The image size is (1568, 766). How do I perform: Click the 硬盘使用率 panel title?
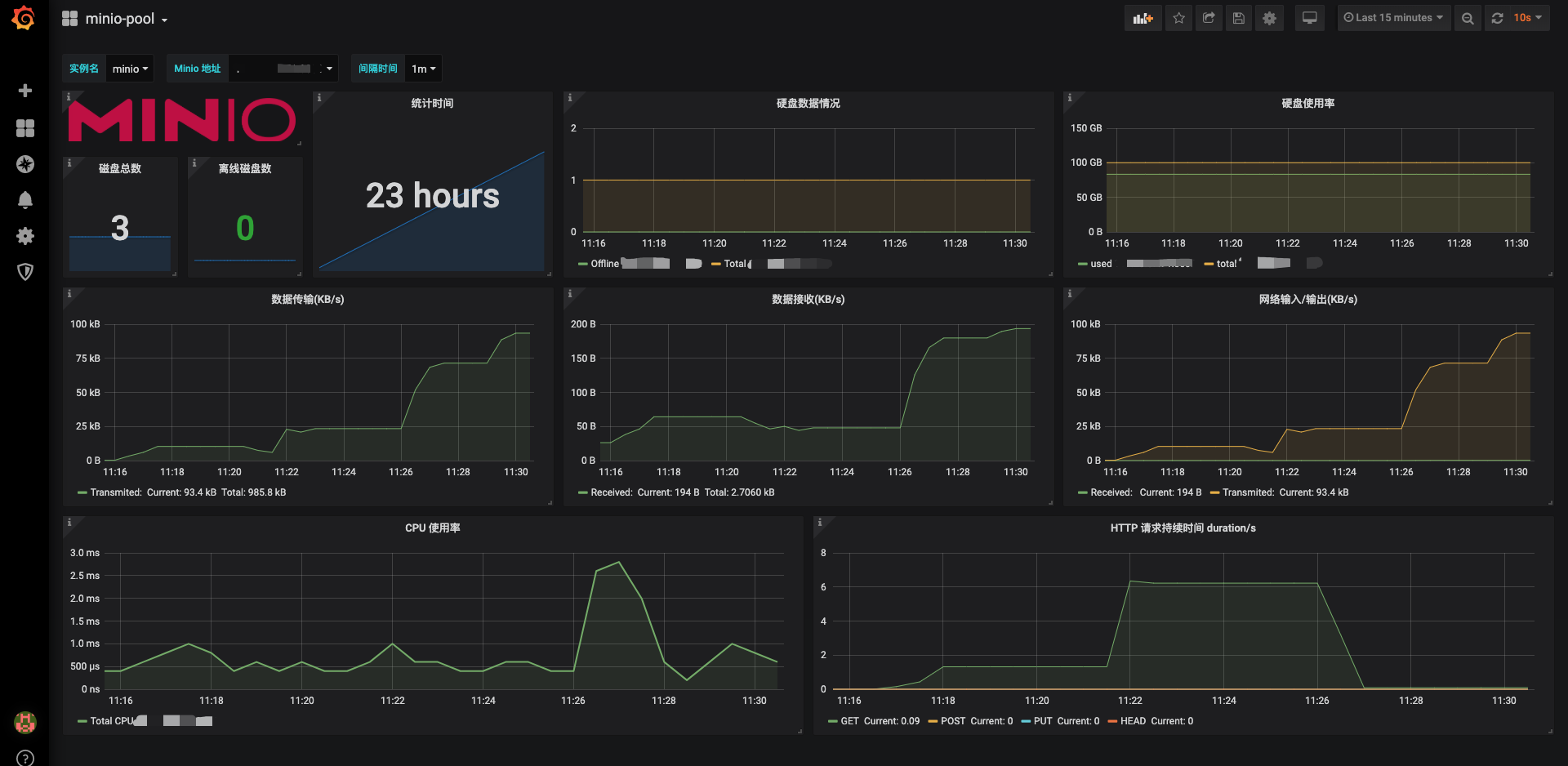coord(1308,103)
